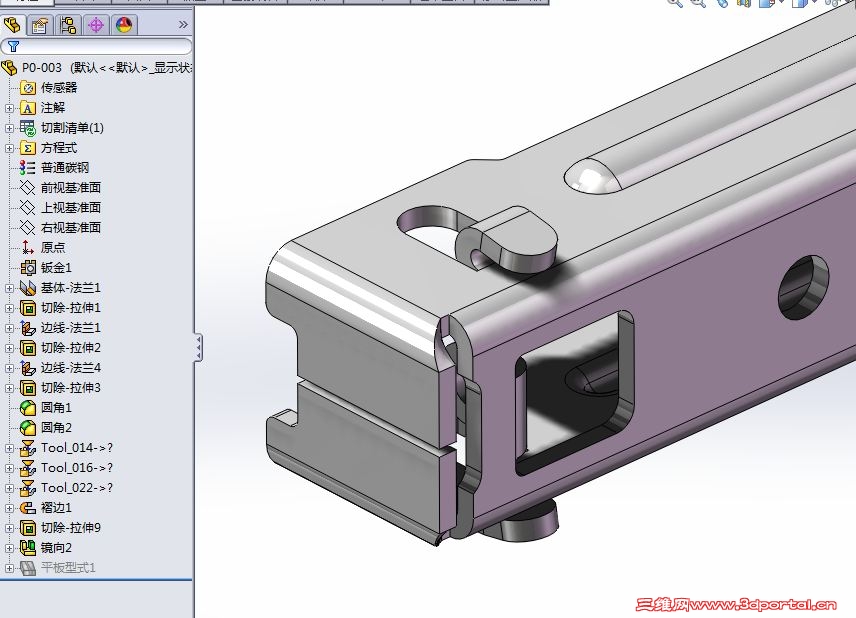Viewport: 856px width, 618px height.
Task: Select the 前视基准面 plane icon
Action: click(28, 188)
